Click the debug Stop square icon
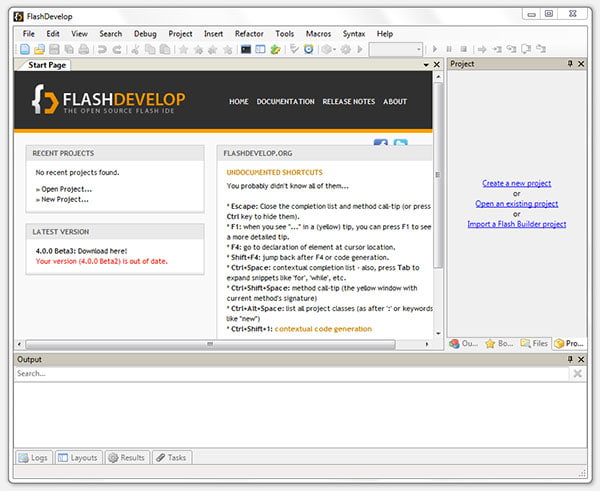600x491 pixels. 463,49
